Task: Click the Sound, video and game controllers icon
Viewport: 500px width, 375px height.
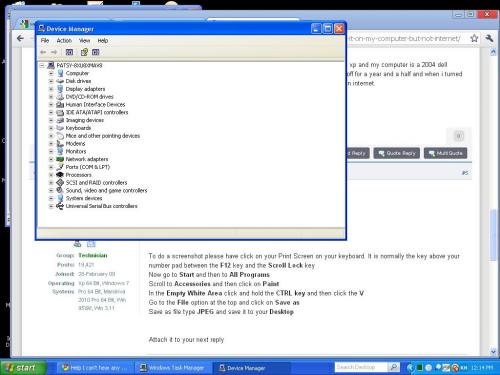Action: (x=60, y=190)
